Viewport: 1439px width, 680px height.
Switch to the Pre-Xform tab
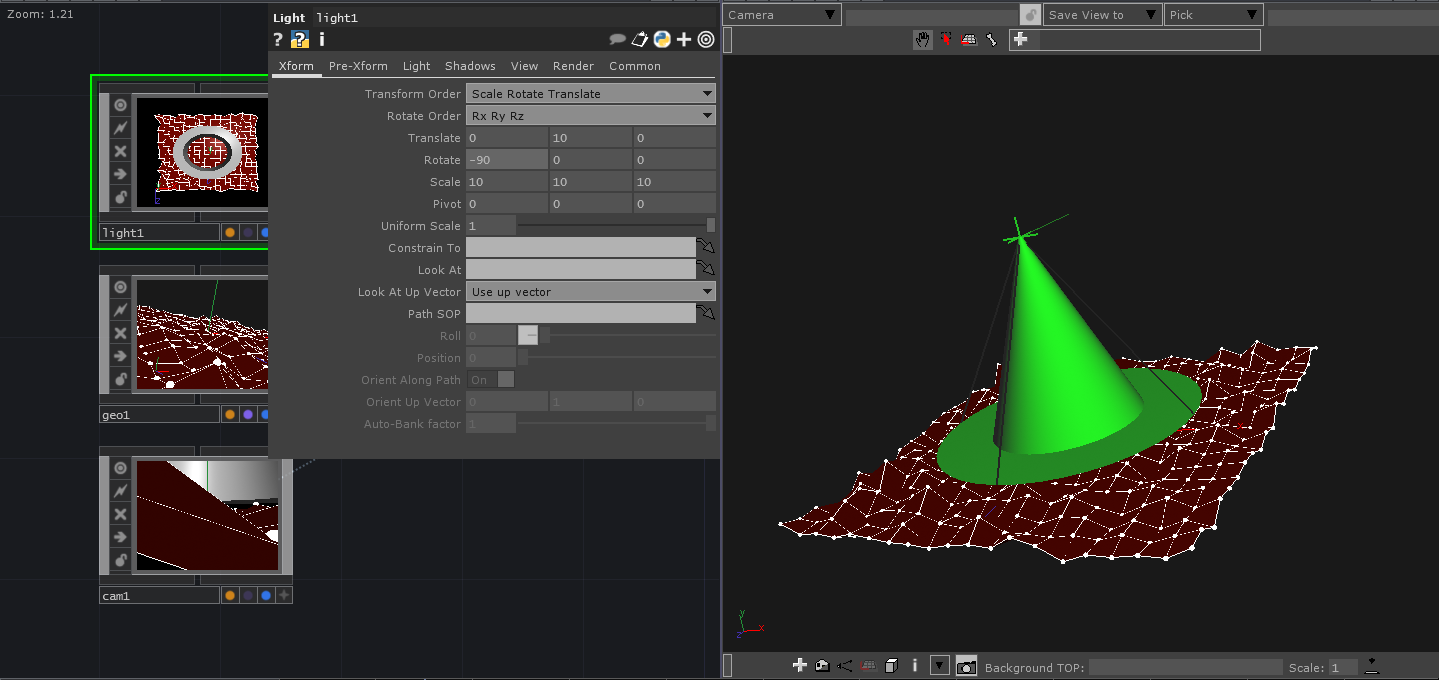pos(358,66)
